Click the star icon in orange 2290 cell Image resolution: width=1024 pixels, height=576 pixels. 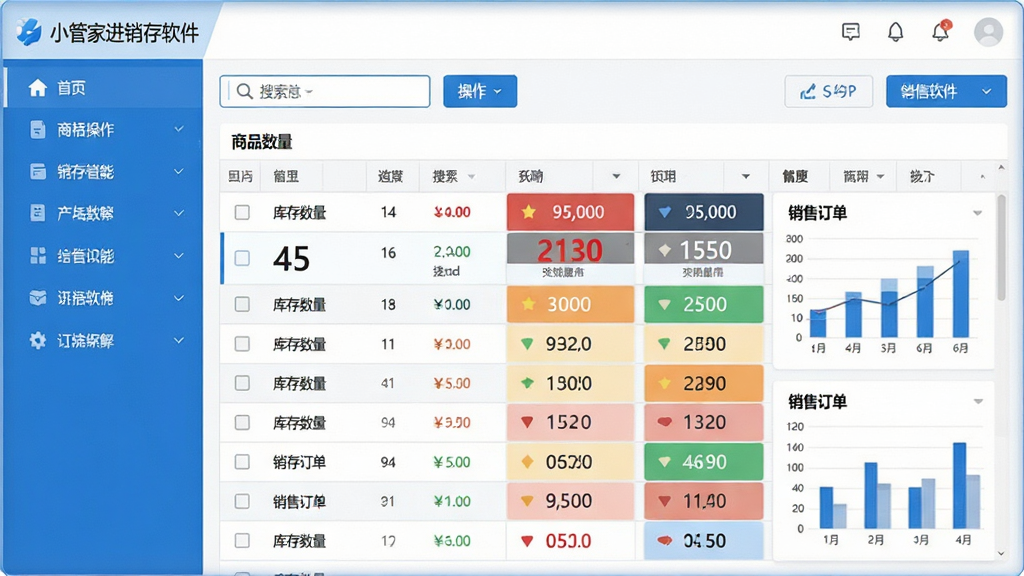664,383
